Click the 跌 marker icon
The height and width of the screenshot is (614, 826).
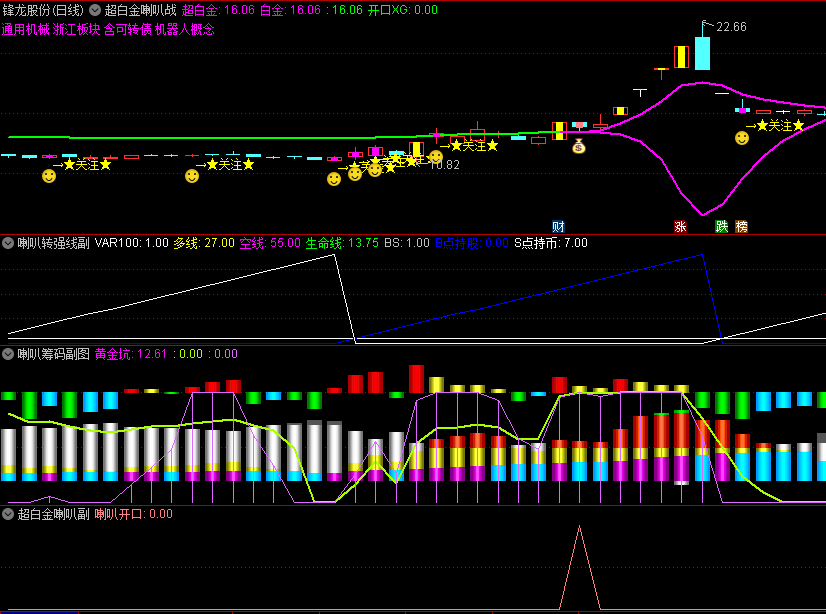click(721, 226)
